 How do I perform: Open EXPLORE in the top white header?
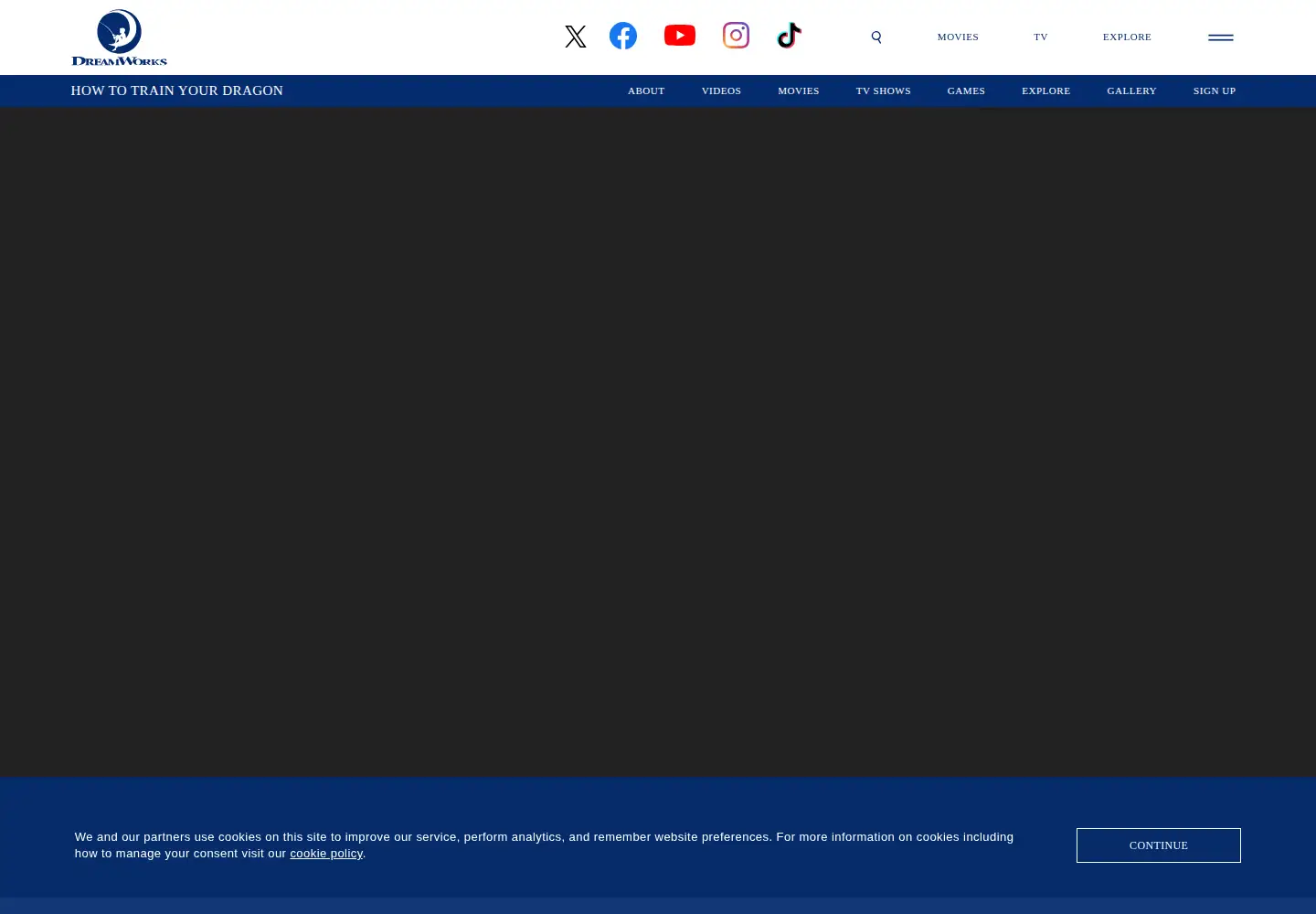tap(1127, 37)
